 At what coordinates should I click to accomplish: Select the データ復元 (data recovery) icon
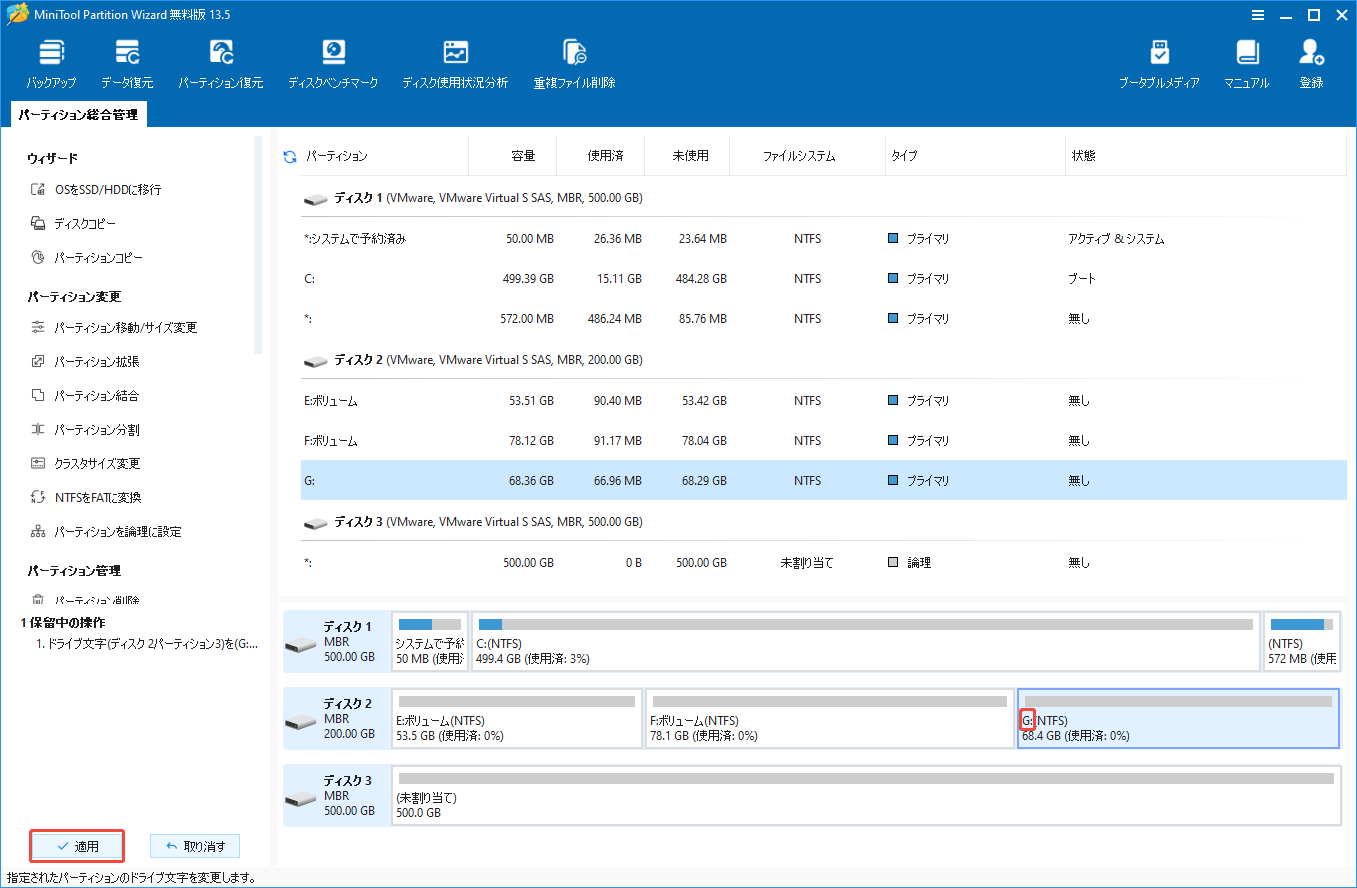(x=127, y=62)
